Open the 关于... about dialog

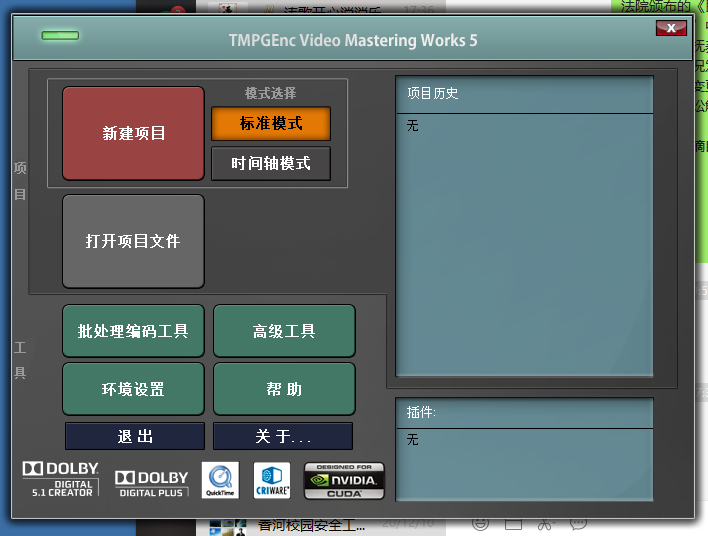tap(283, 436)
